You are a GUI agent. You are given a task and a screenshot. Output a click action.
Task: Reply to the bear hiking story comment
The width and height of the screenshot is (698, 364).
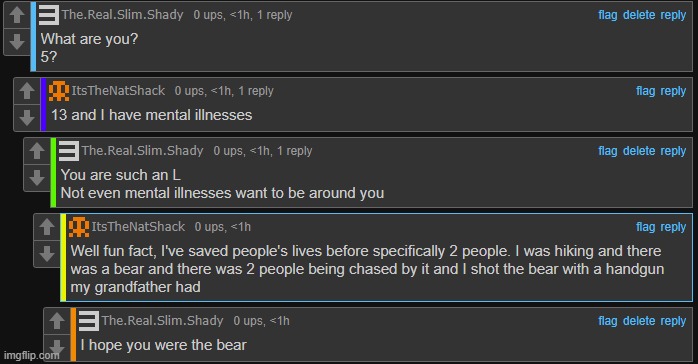pos(673,227)
